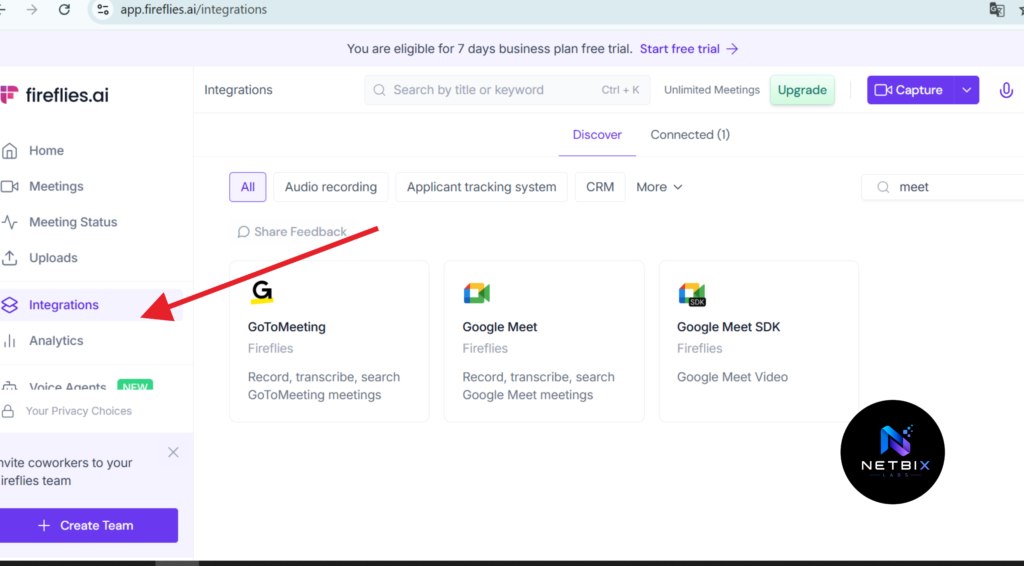Click the Google Meet Video description text
This screenshot has height=566, width=1024.
(732, 377)
